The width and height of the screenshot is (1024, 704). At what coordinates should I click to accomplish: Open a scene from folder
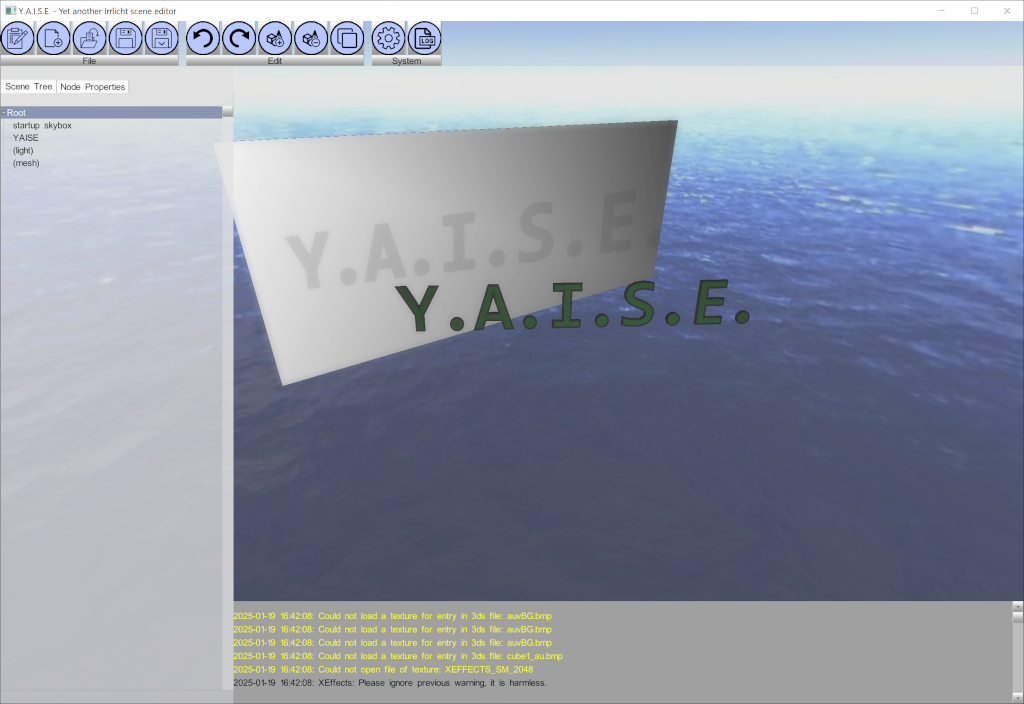pos(90,39)
